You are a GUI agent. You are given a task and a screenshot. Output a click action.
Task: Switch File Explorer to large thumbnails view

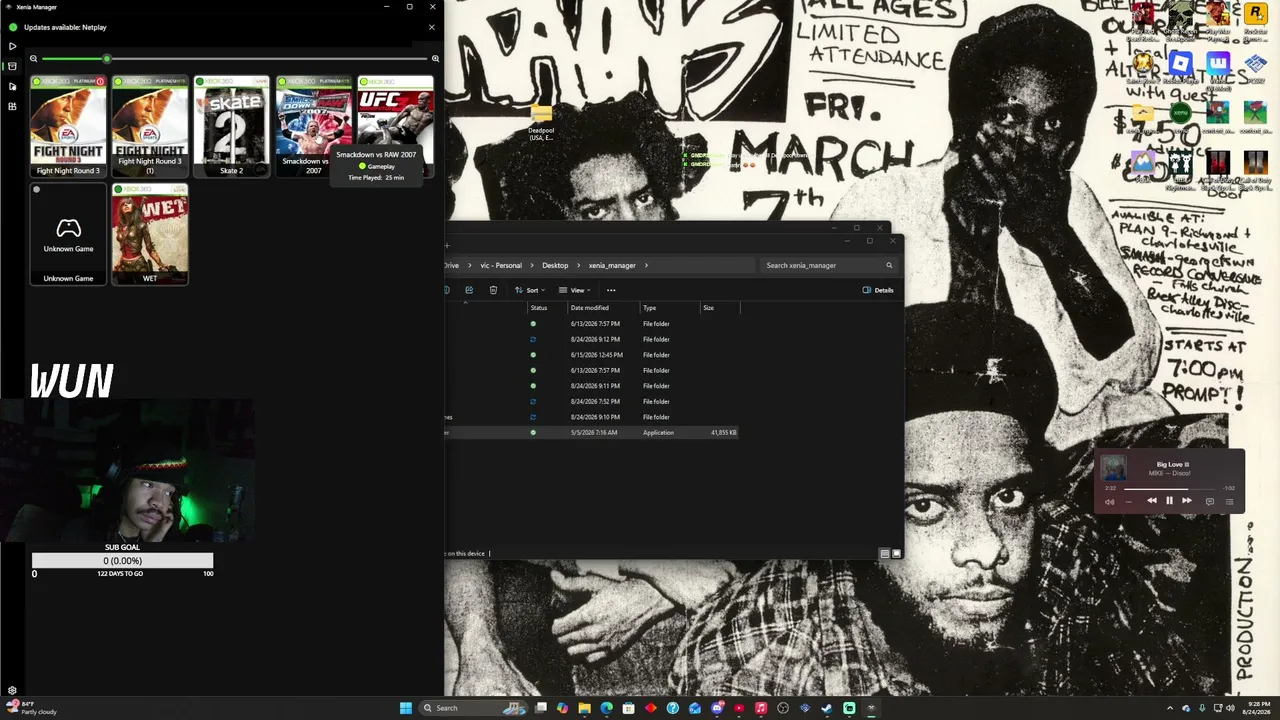pyautogui.click(x=896, y=553)
